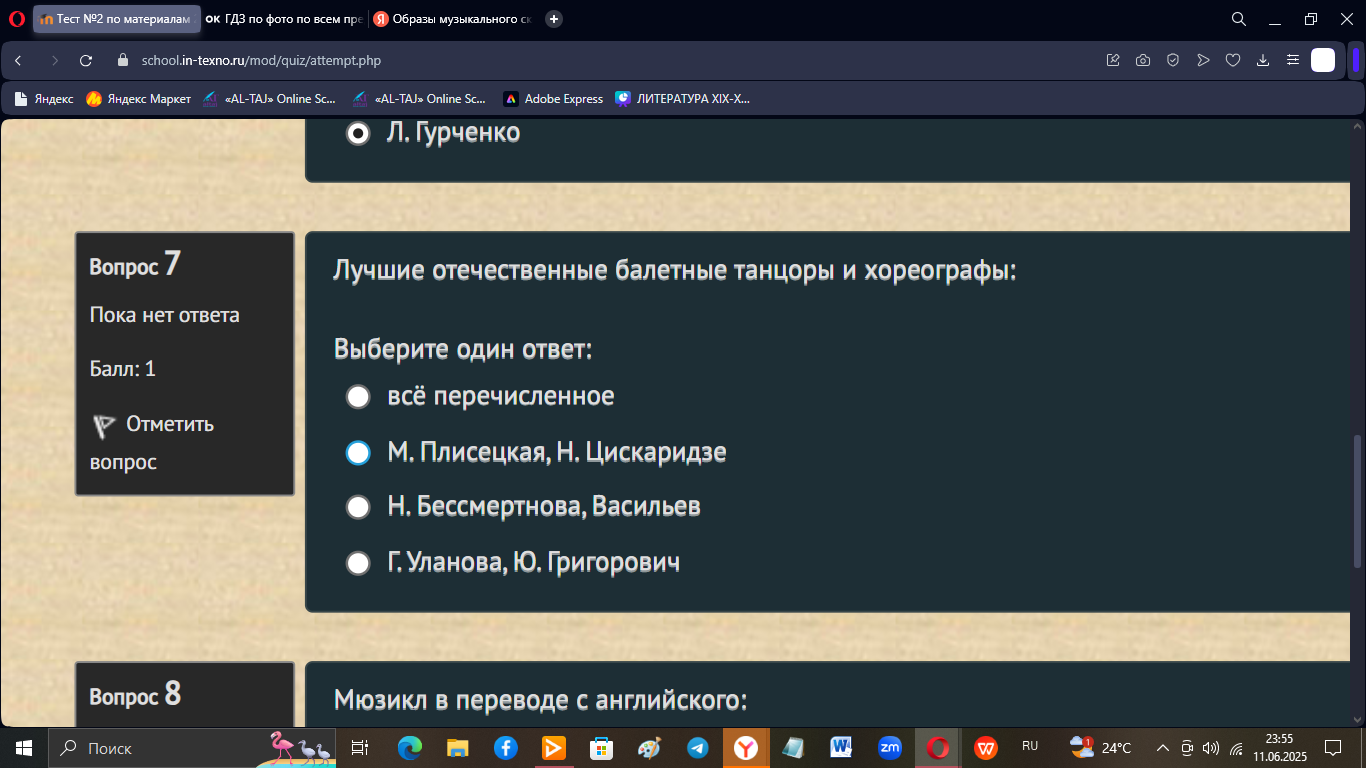Click the "Пока нет ответа" status text
1366x768 pixels.
pyautogui.click(x=165, y=316)
